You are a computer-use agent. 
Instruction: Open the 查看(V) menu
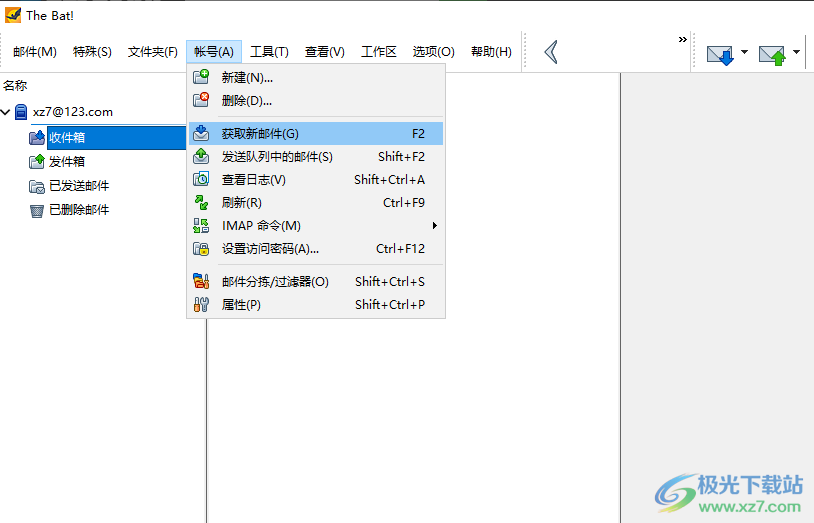324,52
